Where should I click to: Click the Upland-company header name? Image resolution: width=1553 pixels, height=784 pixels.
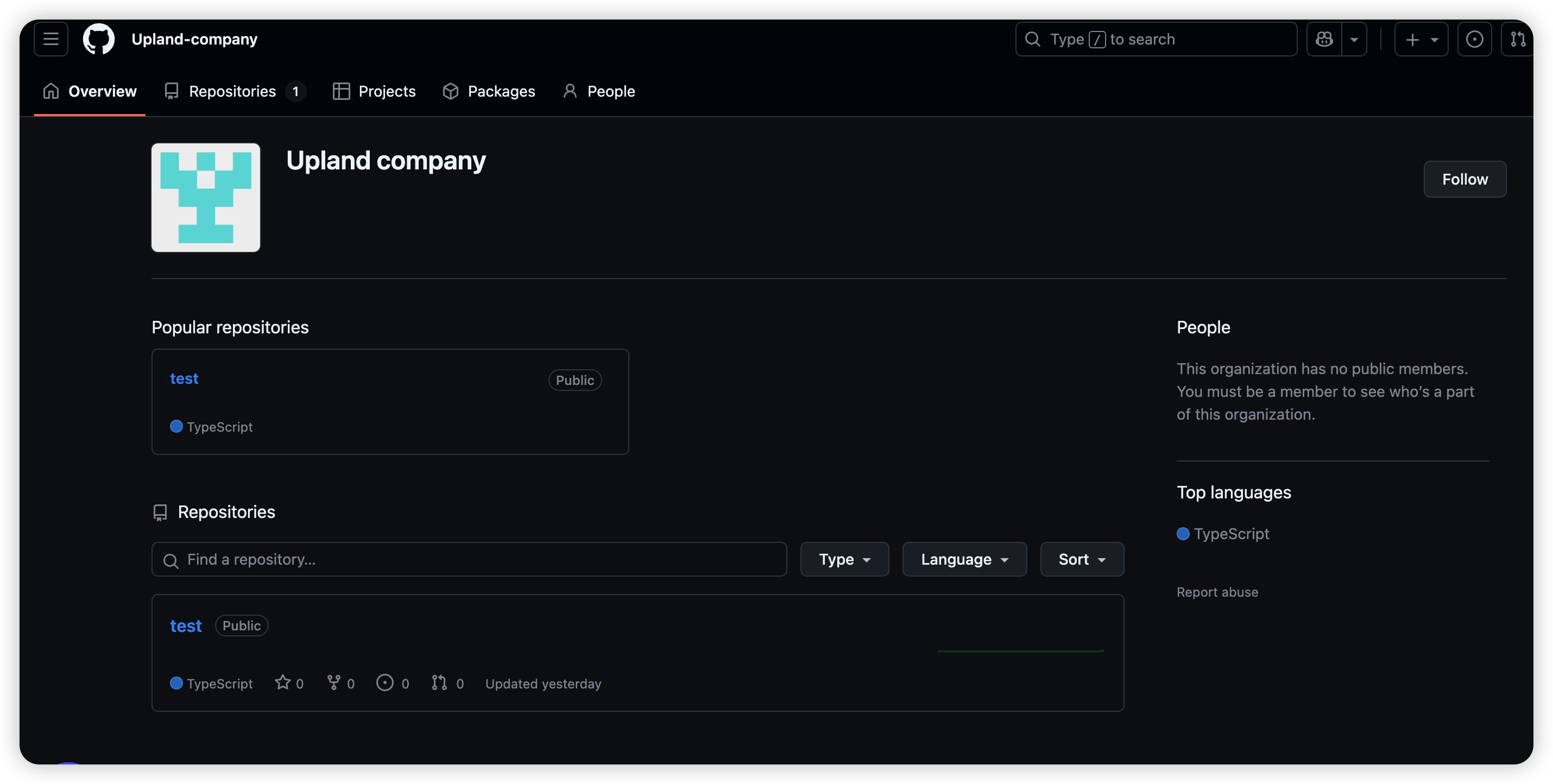pyautogui.click(x=194, y=39)
